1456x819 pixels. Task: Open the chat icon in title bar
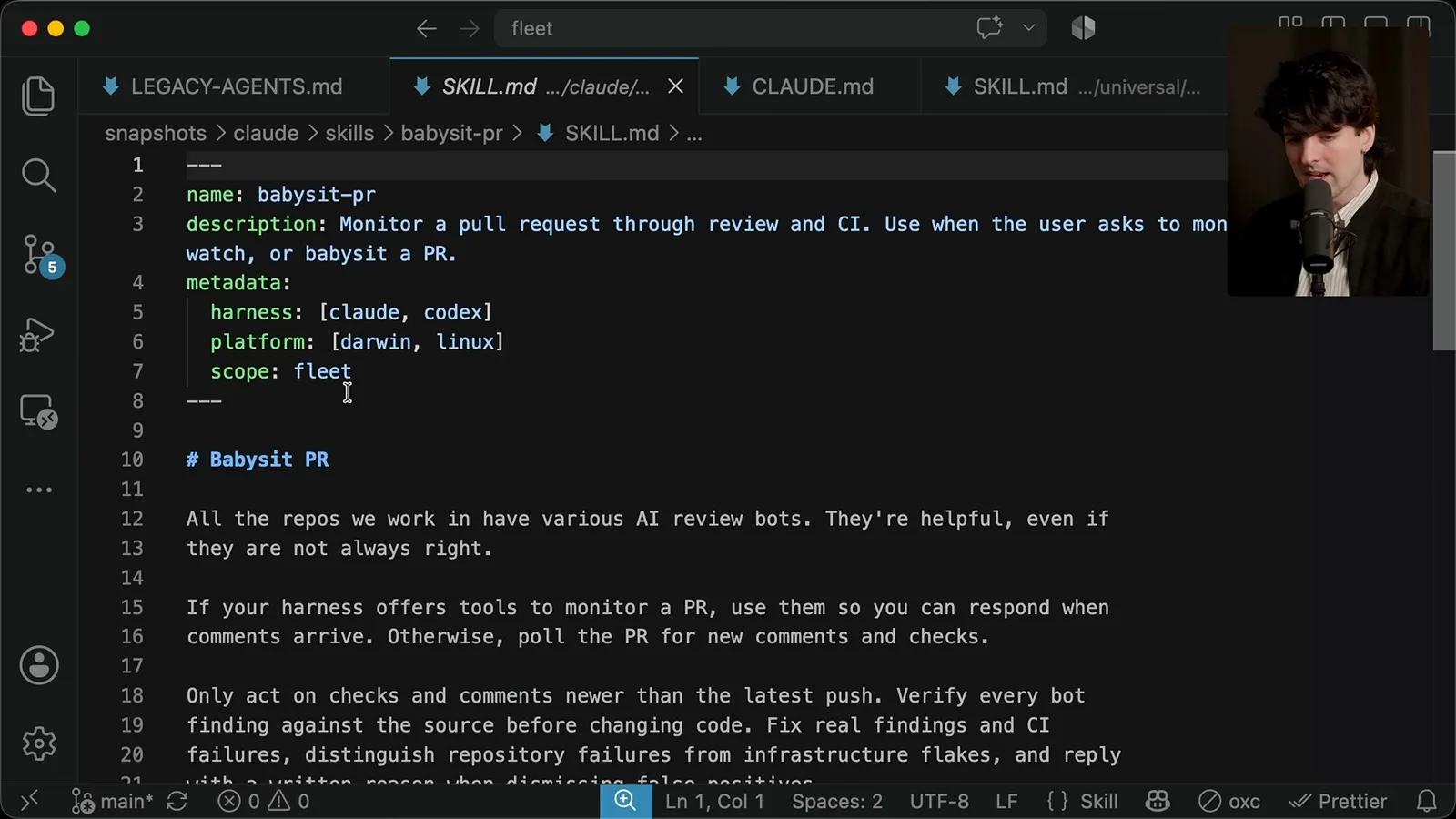pyautogui.click(x=989, y=28)
